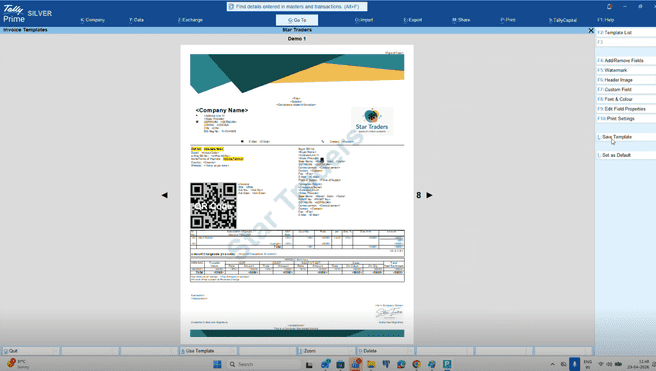Click the Delete button in bottom bar

[x=386, y=351]
